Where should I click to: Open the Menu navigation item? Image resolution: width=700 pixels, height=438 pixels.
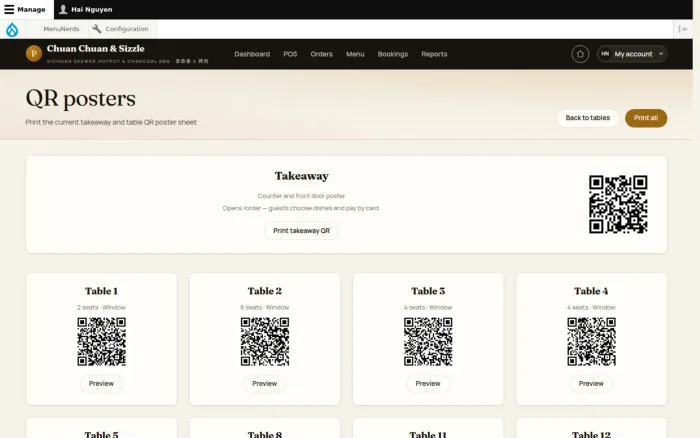(x=355, y=54)
